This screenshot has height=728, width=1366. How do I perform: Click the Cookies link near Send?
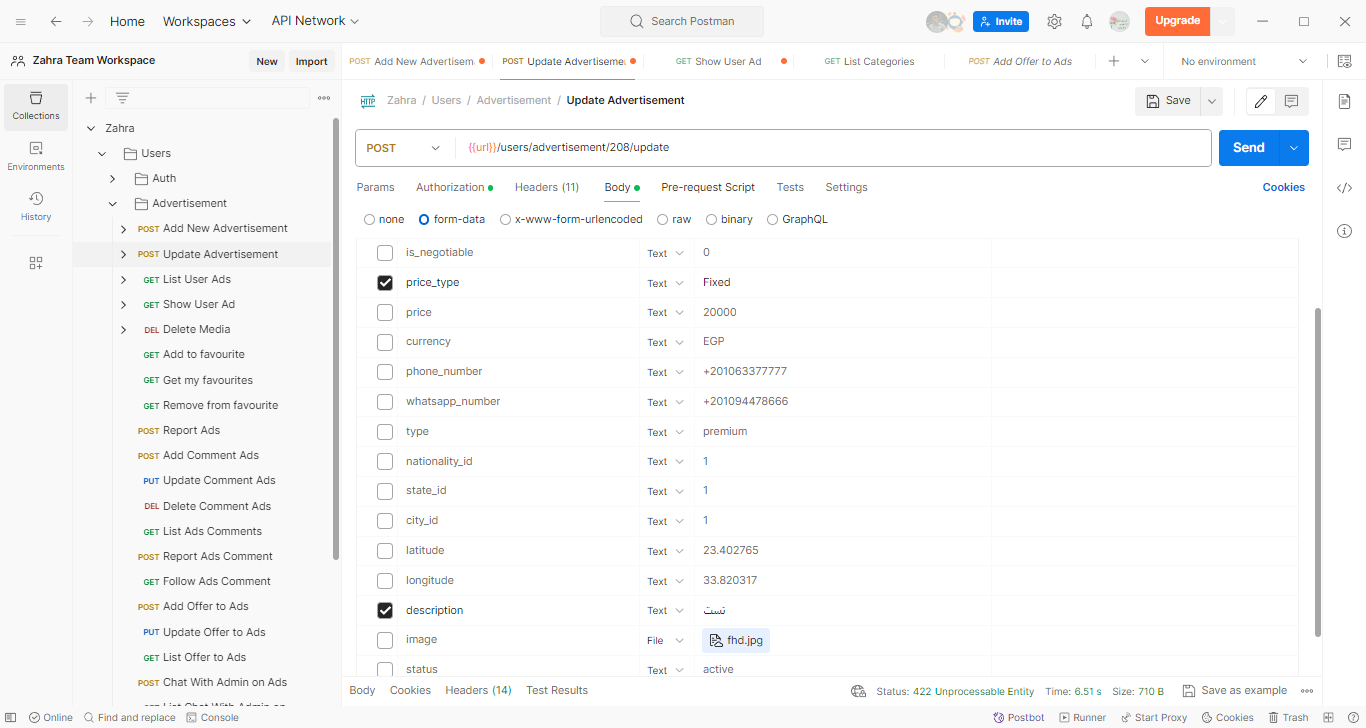1283,187
